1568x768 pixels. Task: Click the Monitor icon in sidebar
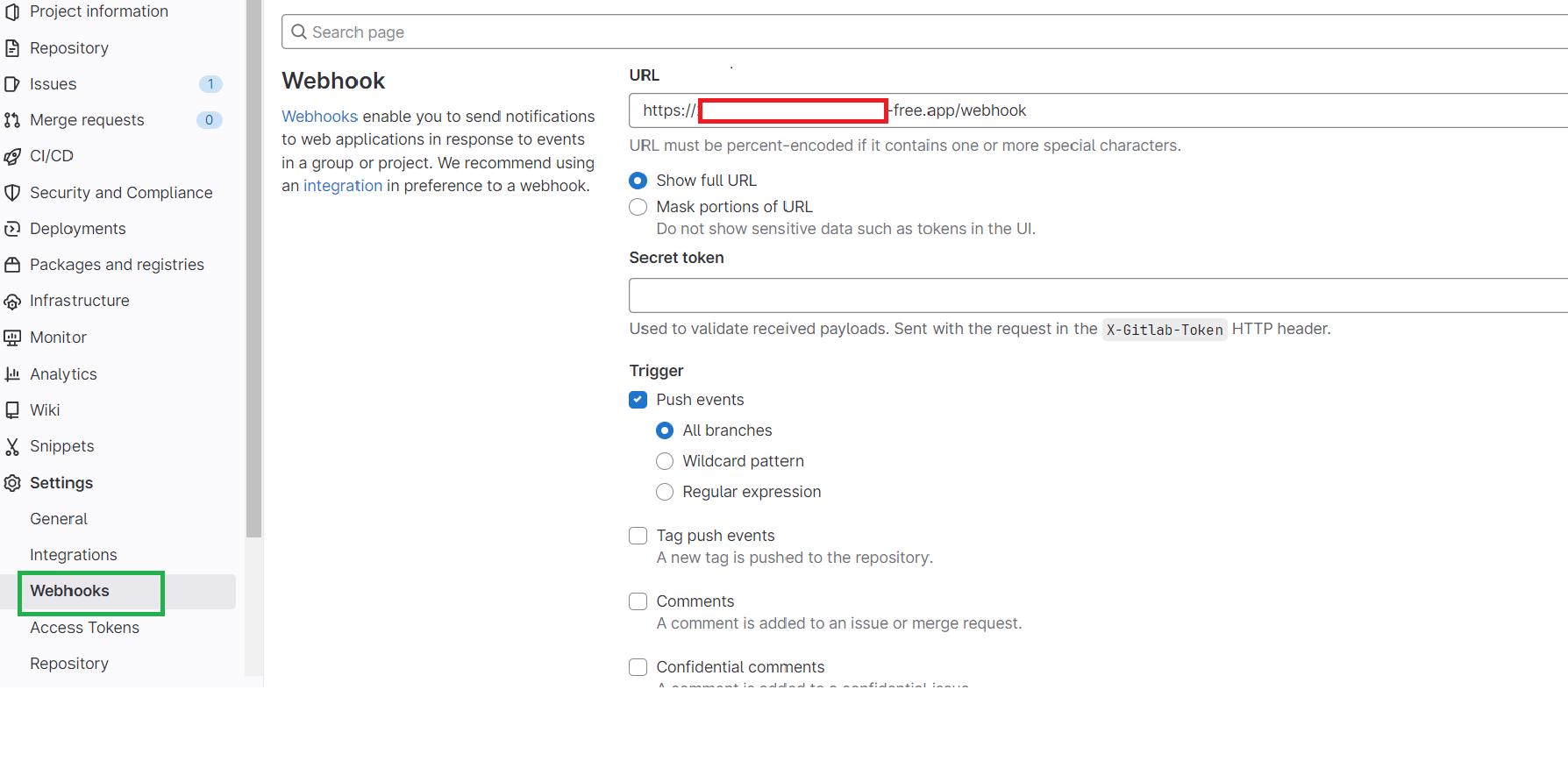[12, 338]
